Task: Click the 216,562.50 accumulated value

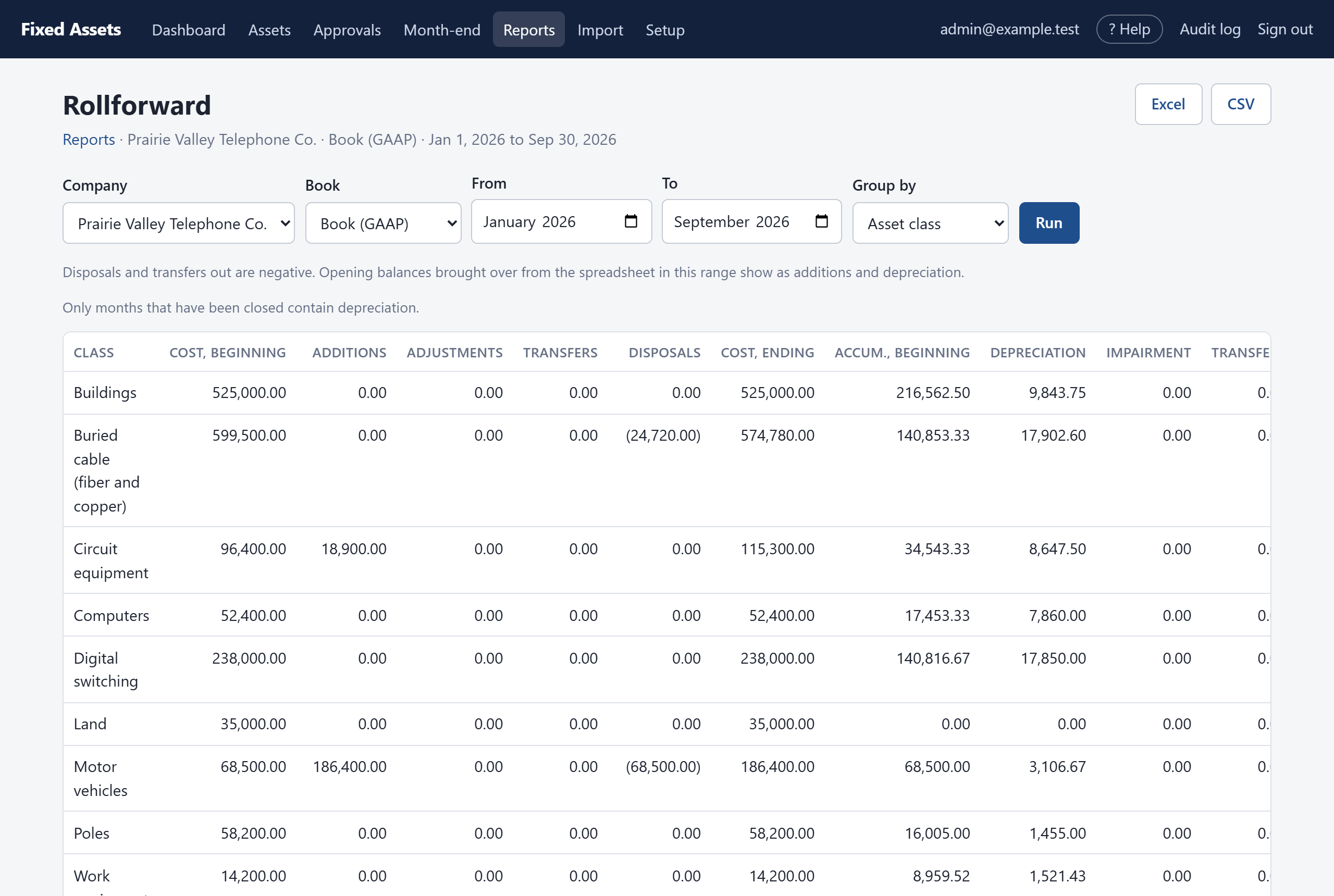Action: [933, 393]
